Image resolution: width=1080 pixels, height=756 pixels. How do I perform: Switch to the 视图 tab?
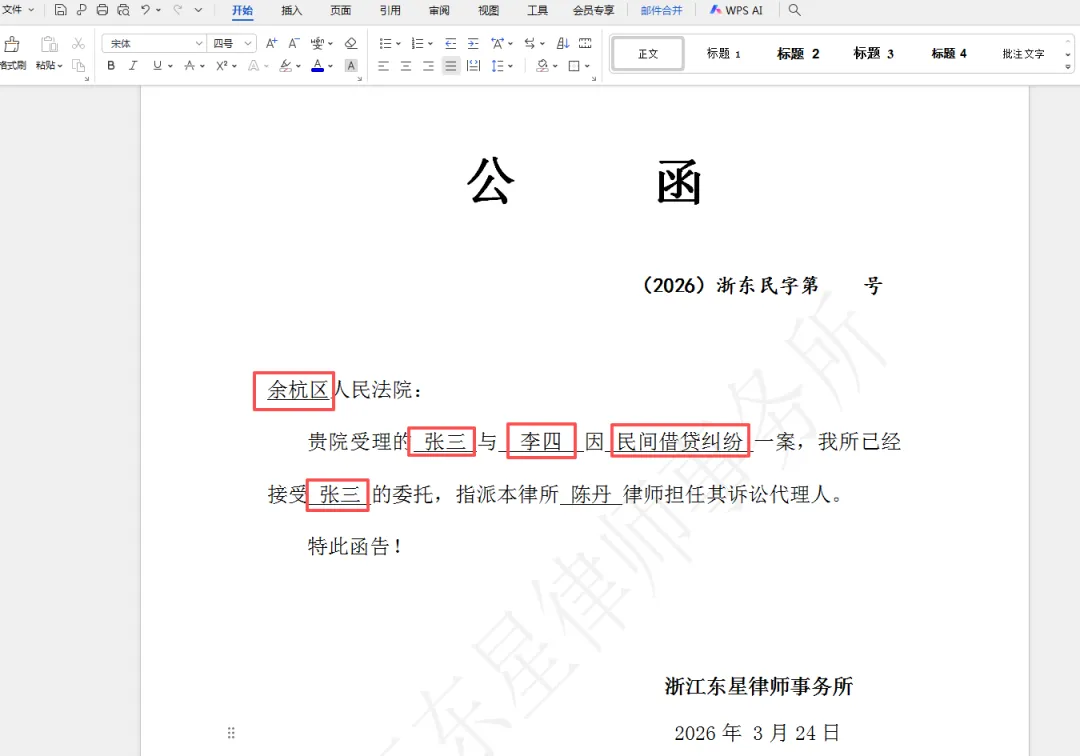pos(488,10)
